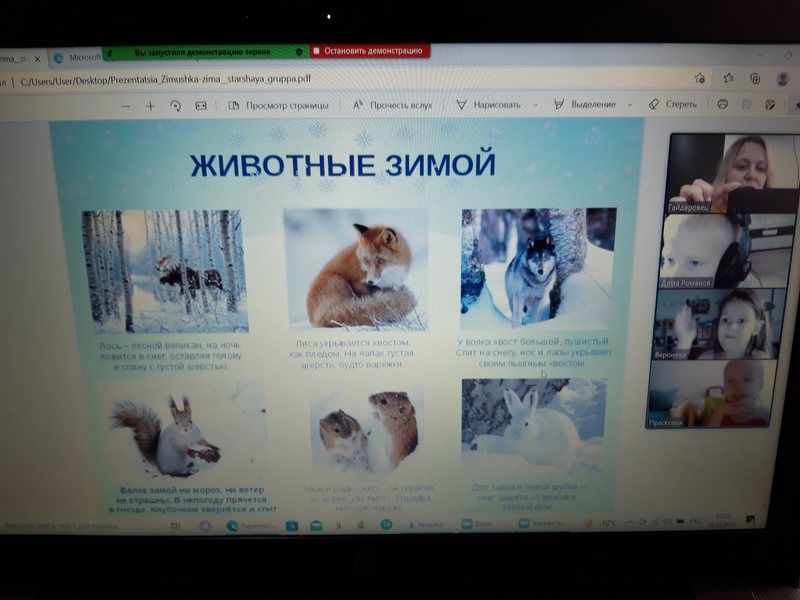Click the shield icon on green sharing bar
The height and width of the screenshot is (600, 800).
click(299, 52)
